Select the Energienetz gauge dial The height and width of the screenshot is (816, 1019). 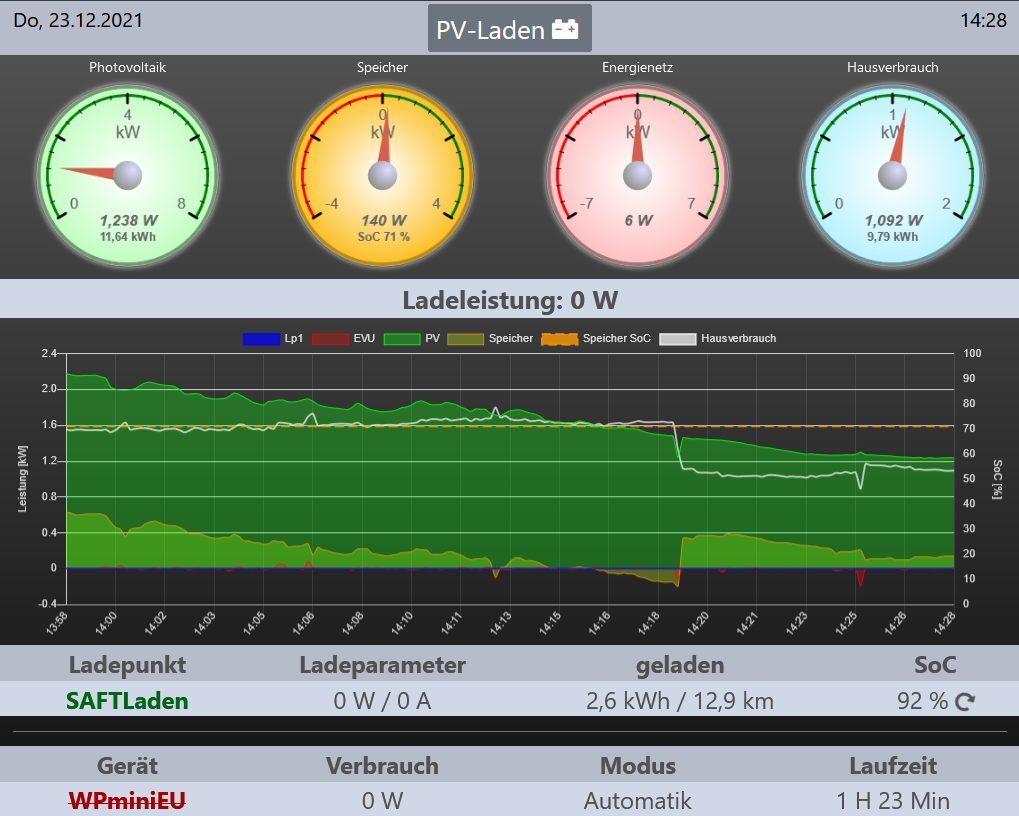pyautogui.click(x=638, y=175)
